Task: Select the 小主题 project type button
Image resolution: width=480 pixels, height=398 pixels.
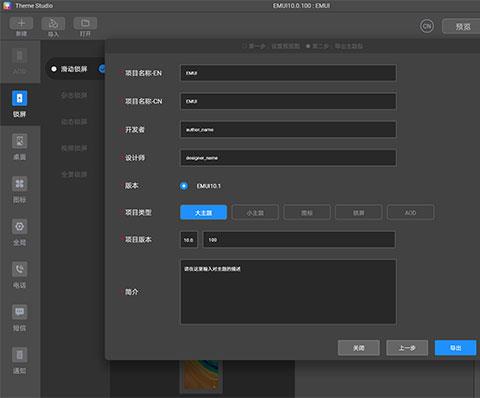Action: [x=255, y=213]
